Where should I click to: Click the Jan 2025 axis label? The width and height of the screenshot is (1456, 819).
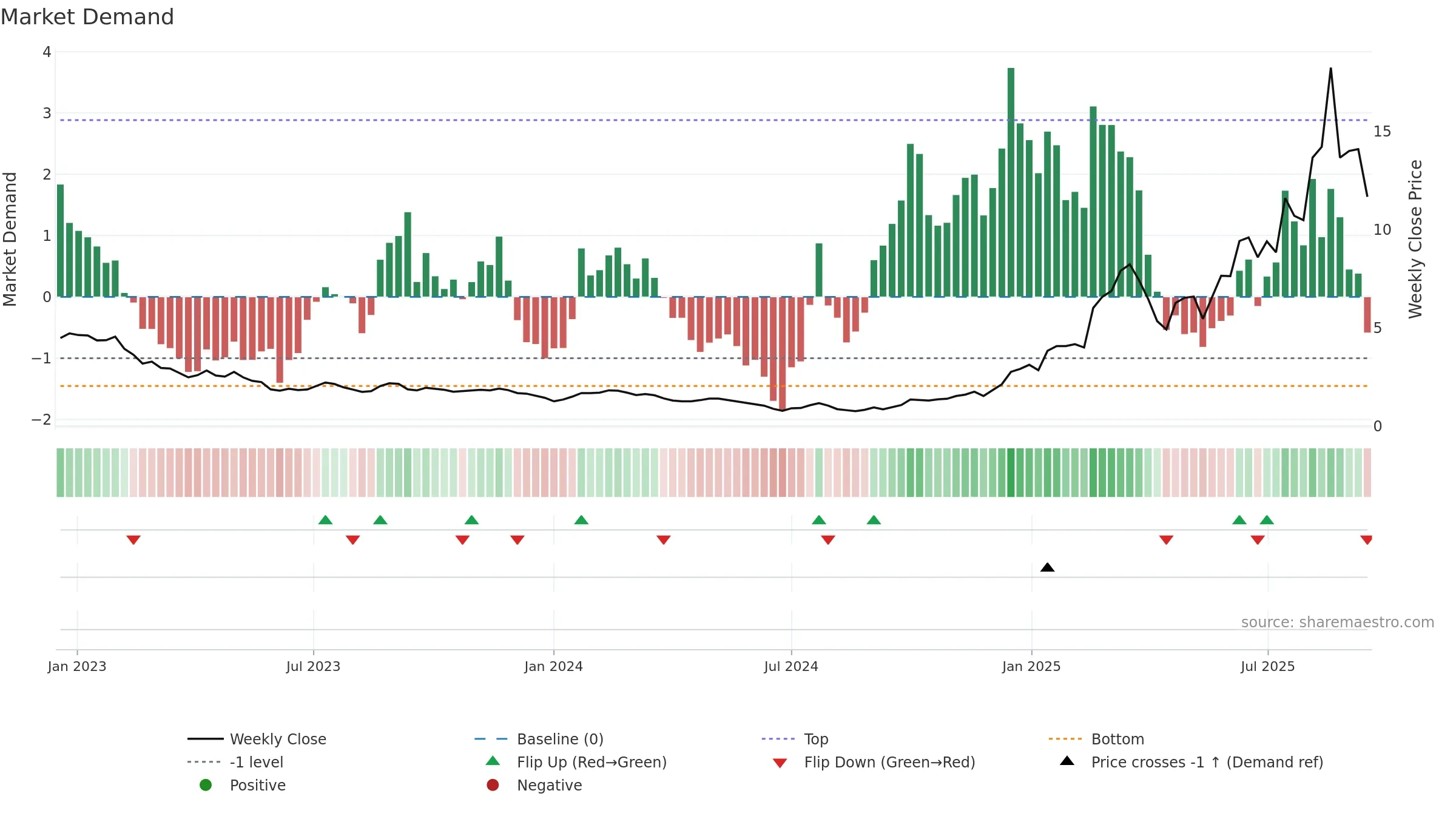pos(1031,666)
